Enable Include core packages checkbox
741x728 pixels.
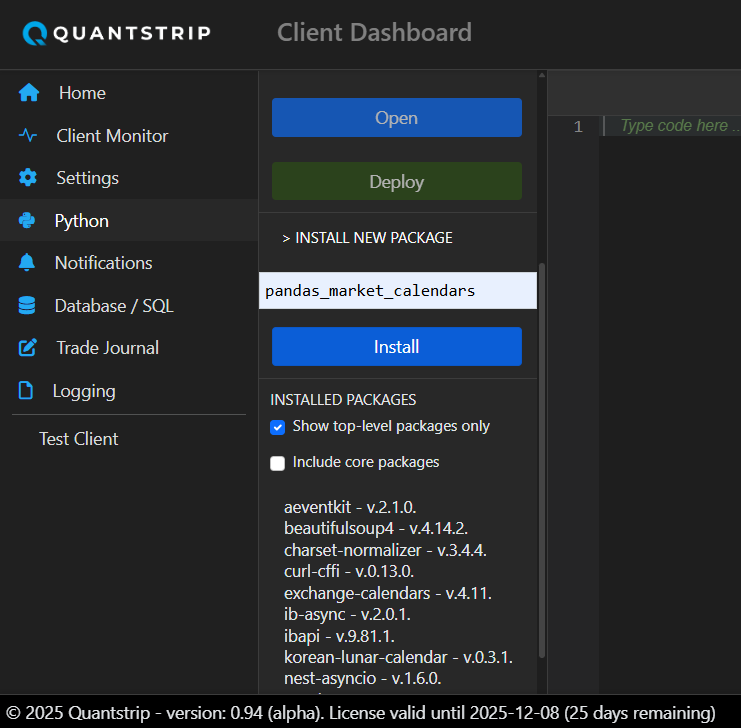point(277,463)
